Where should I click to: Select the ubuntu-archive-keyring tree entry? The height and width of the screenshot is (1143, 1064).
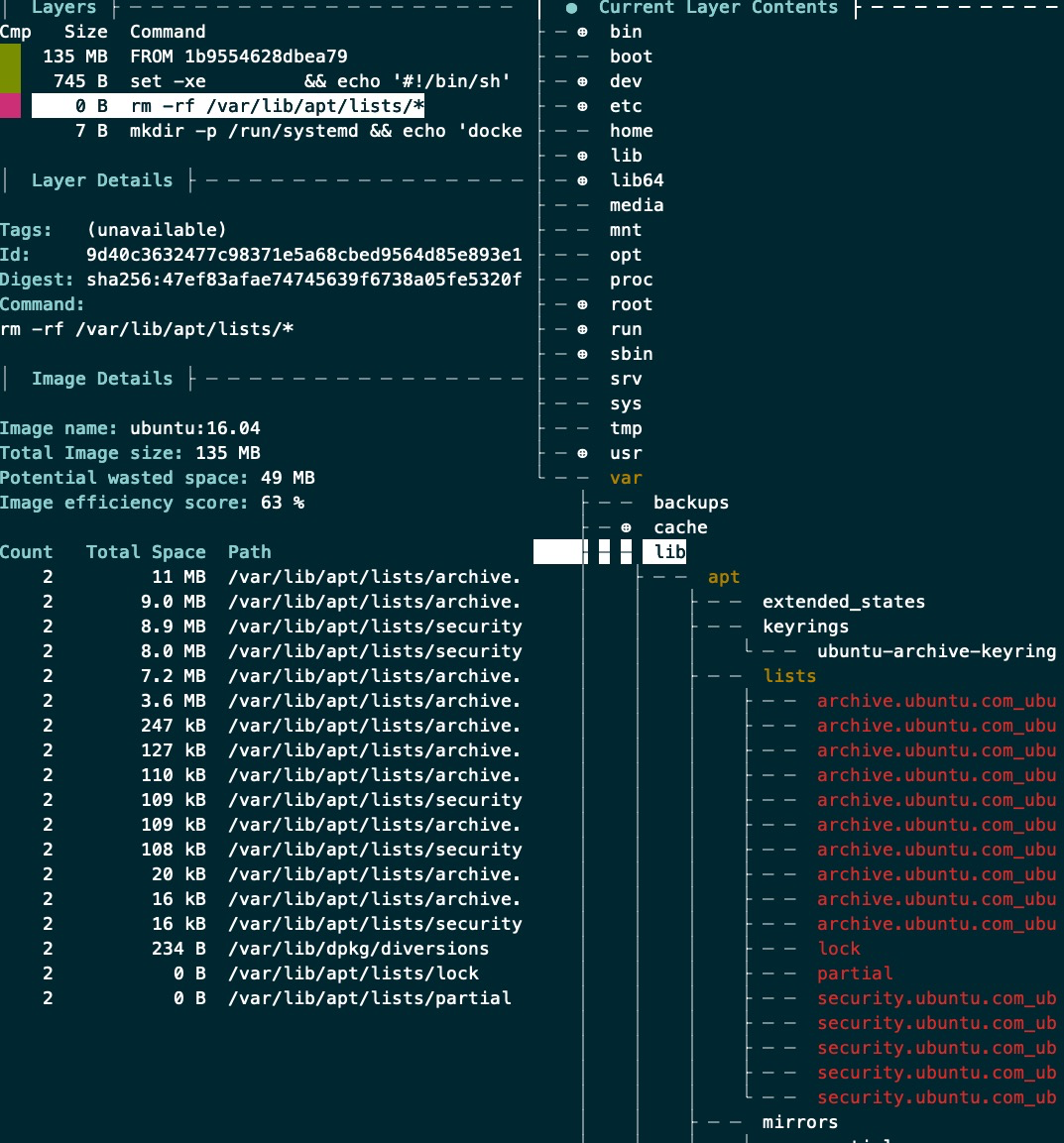(935, 651)
